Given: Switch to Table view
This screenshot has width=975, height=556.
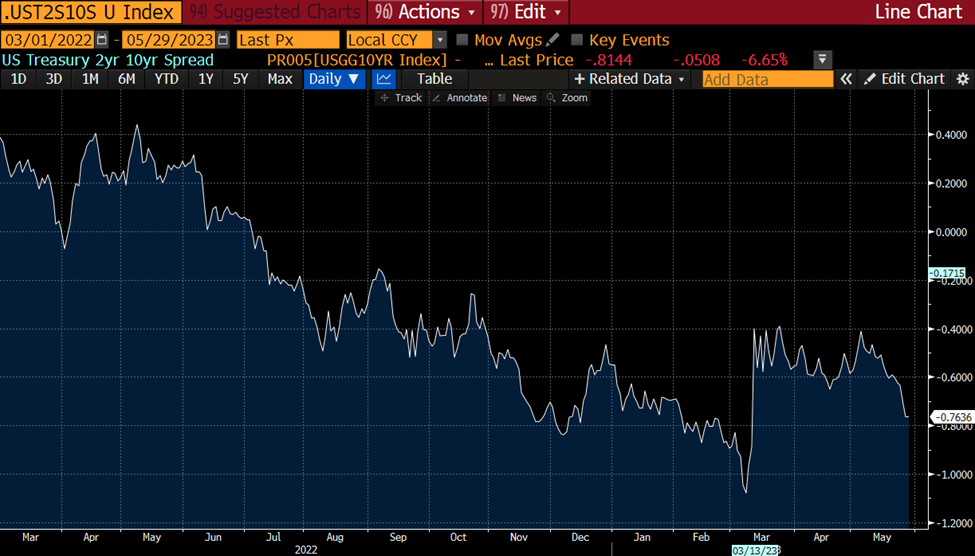Looking at the screenshot, I should click(435, 79).
